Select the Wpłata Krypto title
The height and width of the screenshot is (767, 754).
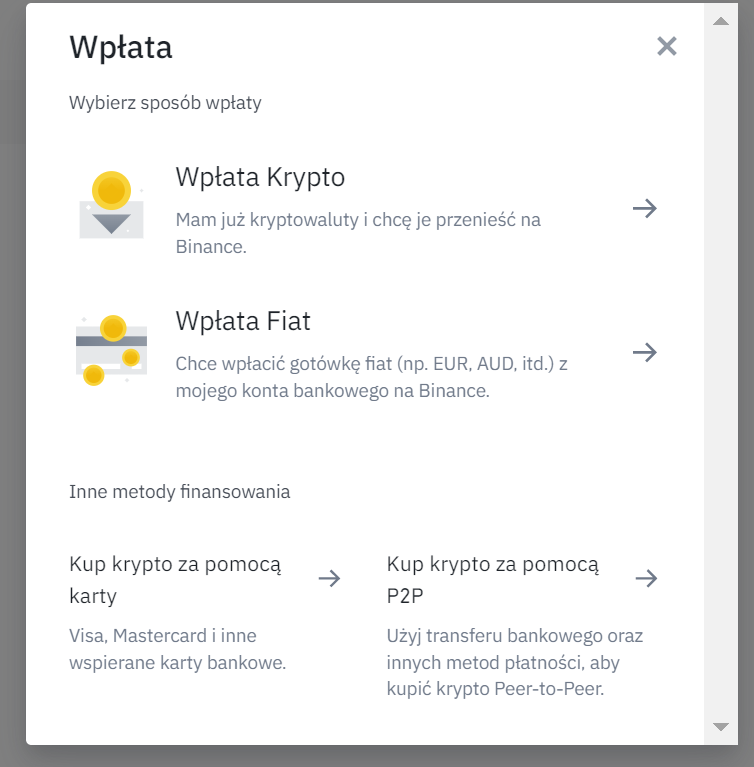coord(260,177)
